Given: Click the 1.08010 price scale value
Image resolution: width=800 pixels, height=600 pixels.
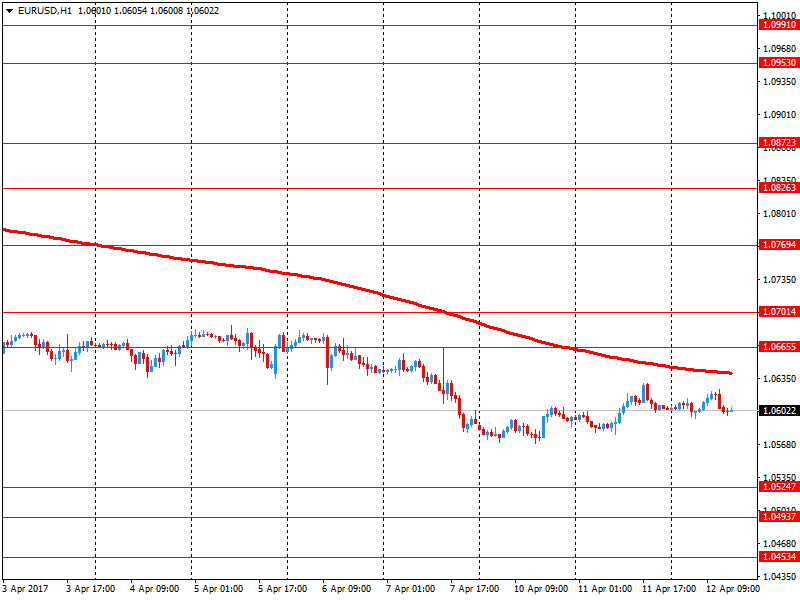Looking at the screenshot, I should [780, 214].
